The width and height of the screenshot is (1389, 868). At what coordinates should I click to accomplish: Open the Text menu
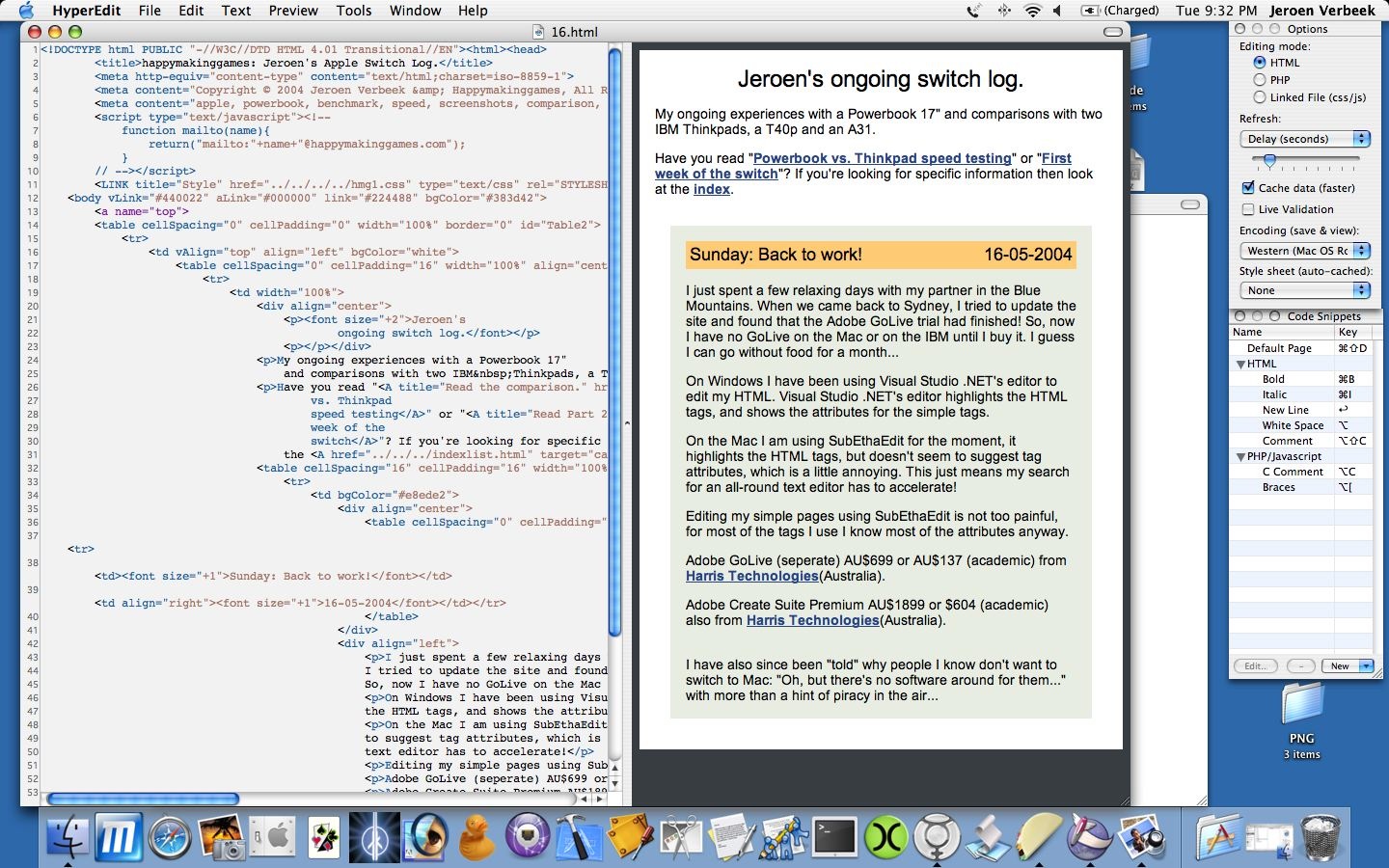tap(236, 11)
